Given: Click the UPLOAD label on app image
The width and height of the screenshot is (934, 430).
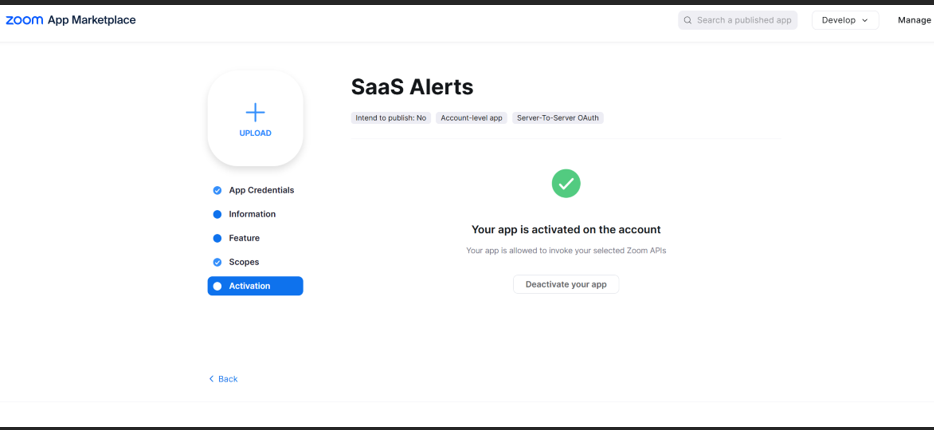Looking at the screenshot, I should (255, 133).
